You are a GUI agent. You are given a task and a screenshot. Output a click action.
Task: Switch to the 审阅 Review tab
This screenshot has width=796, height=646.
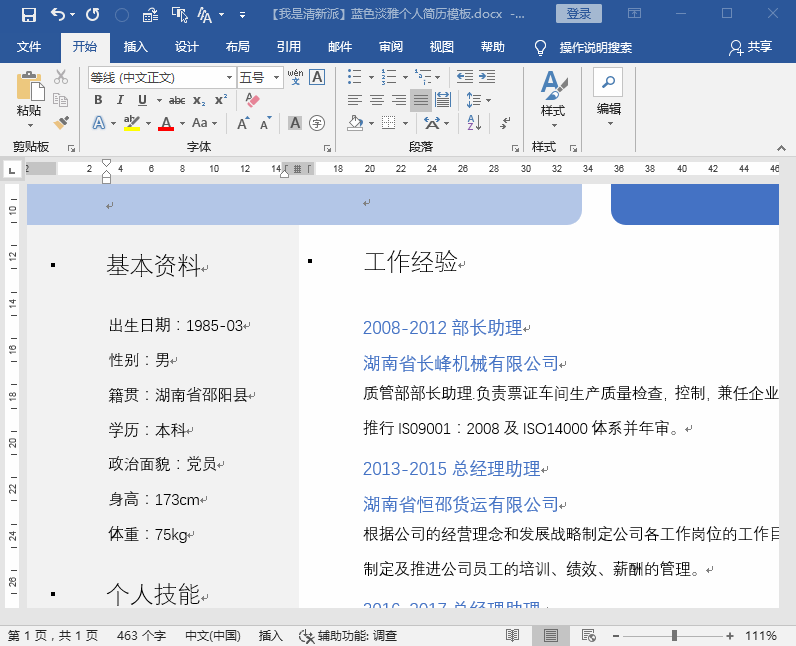tap(391, 47)
